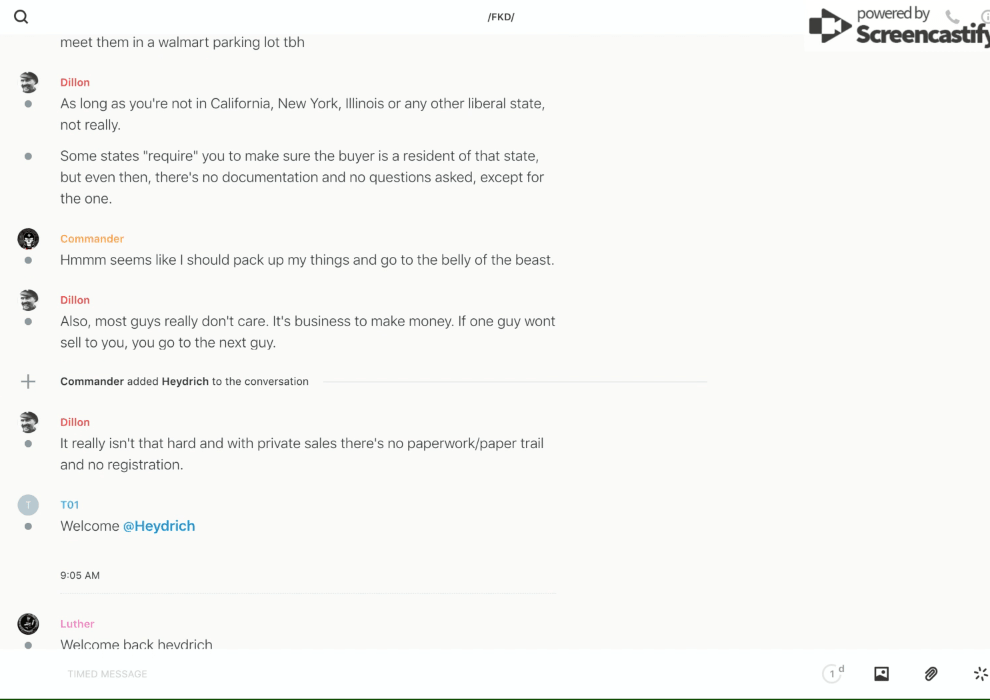Viewport: 990px width, 700px height.
Task: Attach a file with the paperclip icon
Action: click(x=931, y=674)
